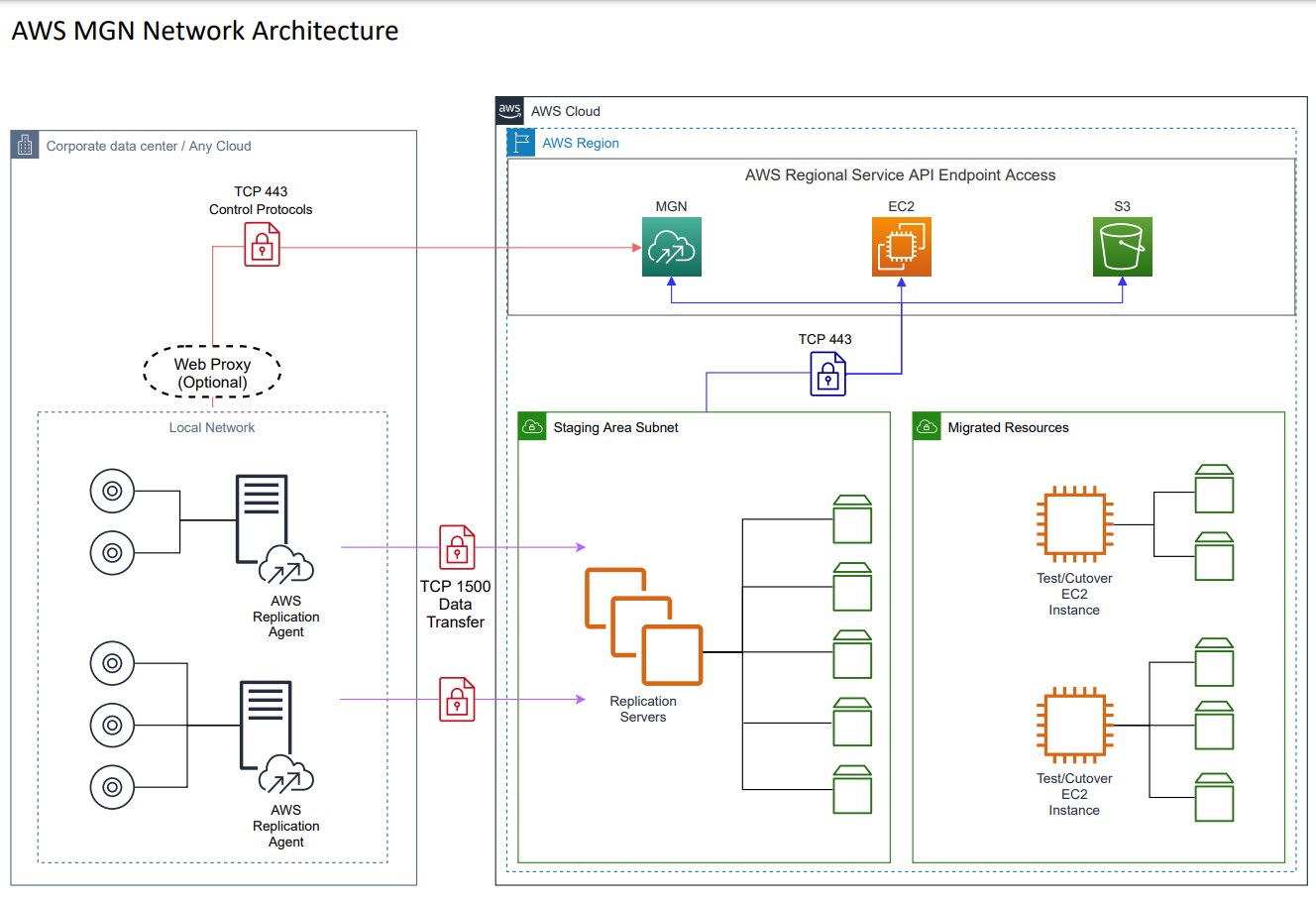The width and height of the screenshot is (1316, 903).
Task: Click the middle volume icon in Staging Area Subnet
Action: (852, 654)
